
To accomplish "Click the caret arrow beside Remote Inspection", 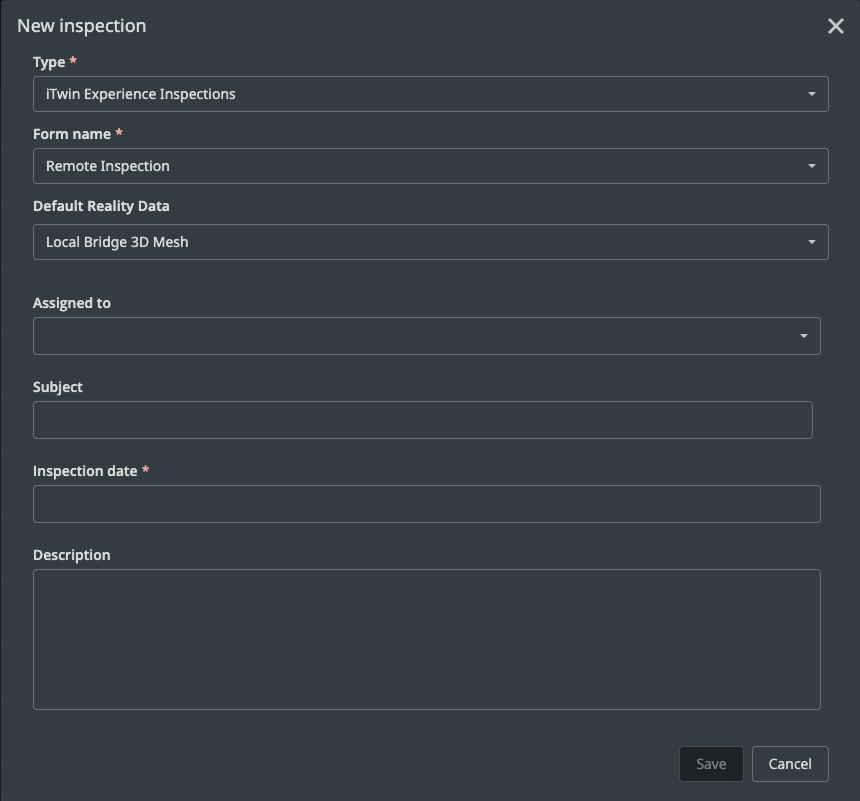I will click(812, 166).
